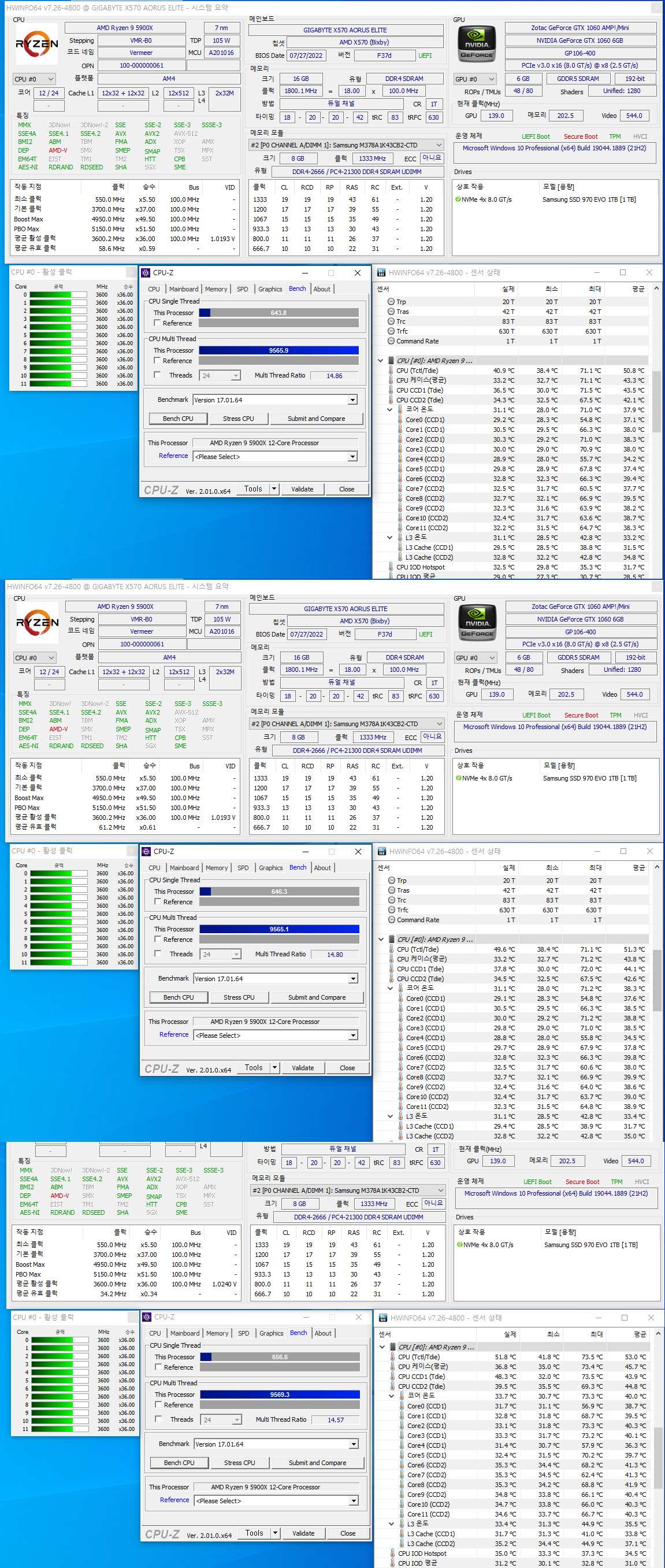Tick the Multi Thread Reference checkbox in the 656.6 CPU-Z window
The image size is (665, 1568).
click(158, 1405)
